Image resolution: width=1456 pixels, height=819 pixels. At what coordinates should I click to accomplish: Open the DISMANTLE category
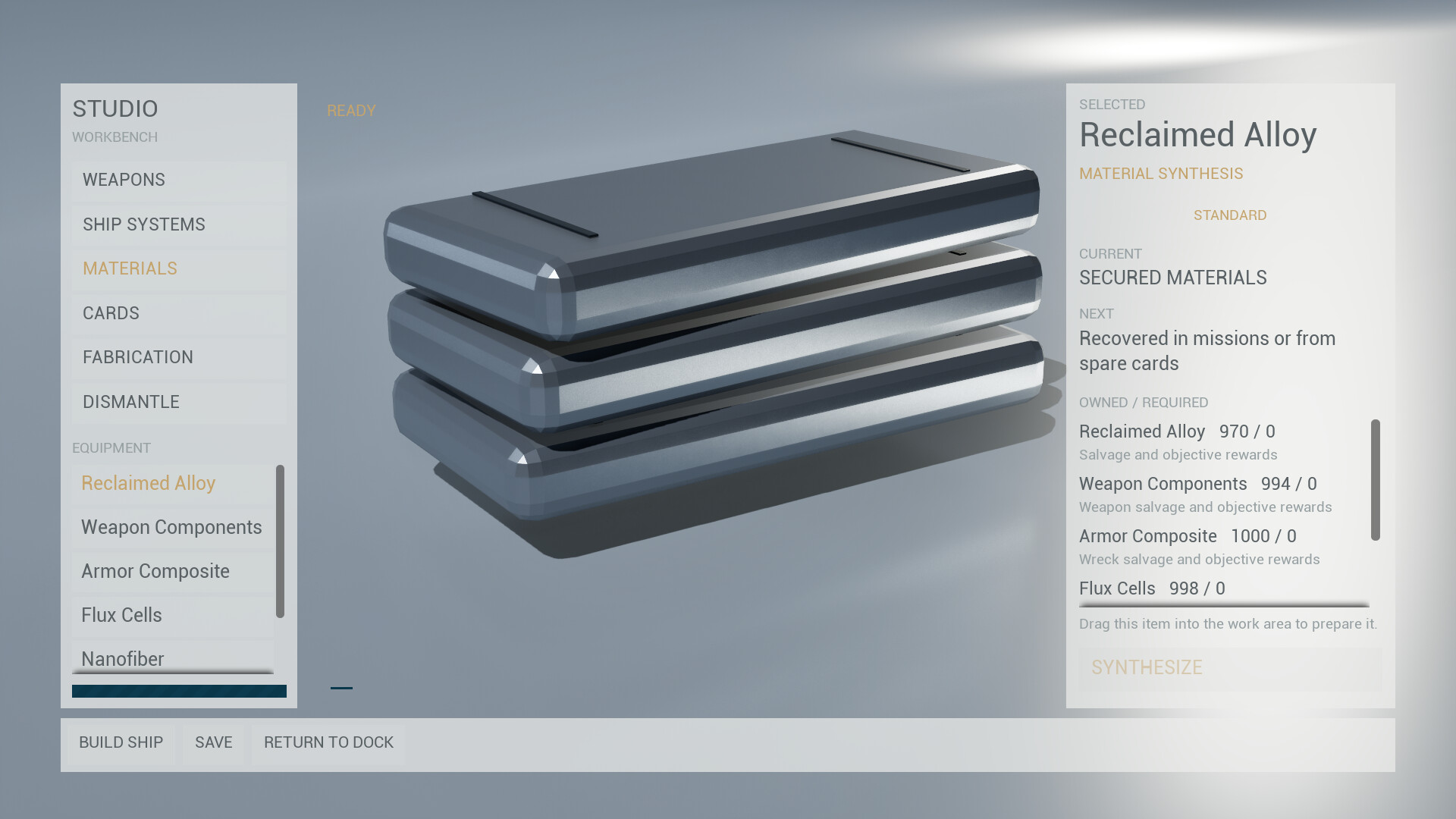click(x=179, y=402)
